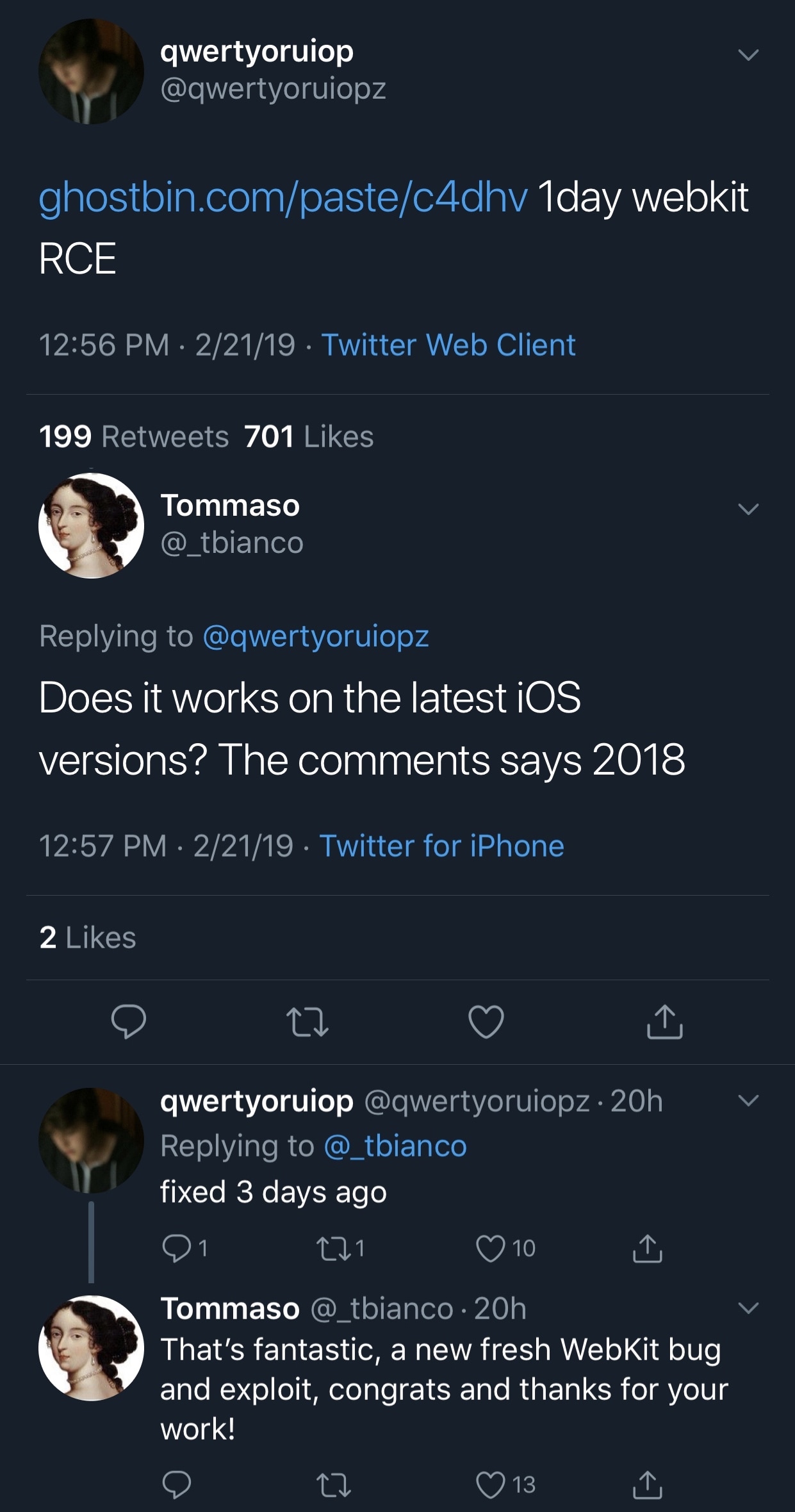795x1512 pixels.
Task: Open options chevron on qwertyoruiop's original tweet
Action: [x=748, y=55]
